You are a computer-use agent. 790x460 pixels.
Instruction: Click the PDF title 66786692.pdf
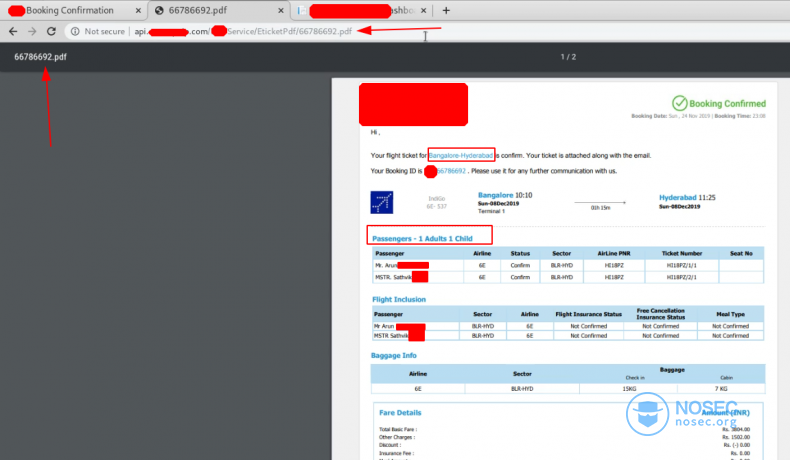point(40,57)
